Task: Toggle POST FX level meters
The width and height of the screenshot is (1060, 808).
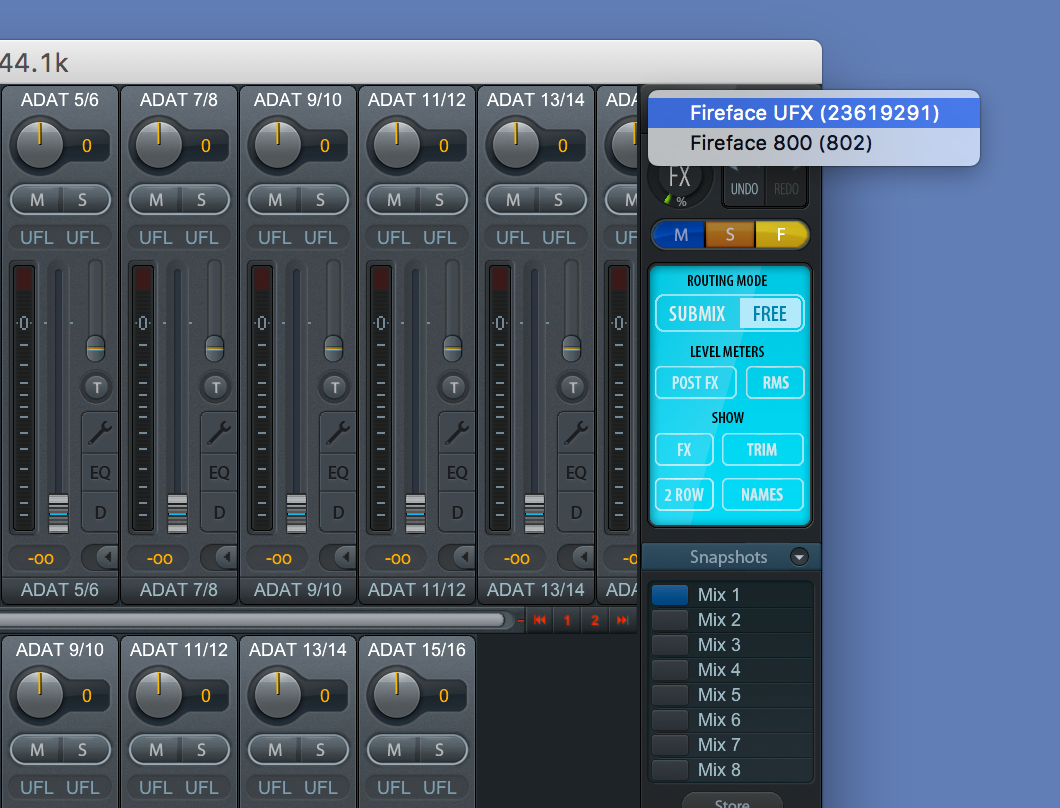Action: 696,383
